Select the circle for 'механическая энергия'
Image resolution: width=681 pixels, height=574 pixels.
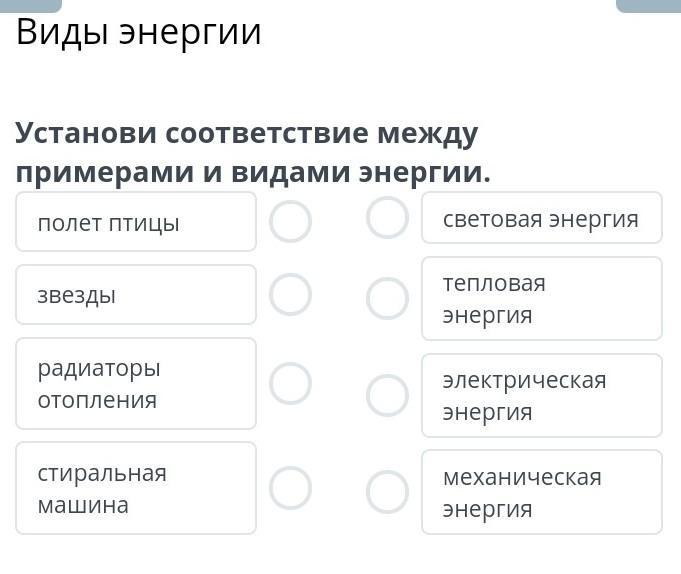(x=387, y=492)
